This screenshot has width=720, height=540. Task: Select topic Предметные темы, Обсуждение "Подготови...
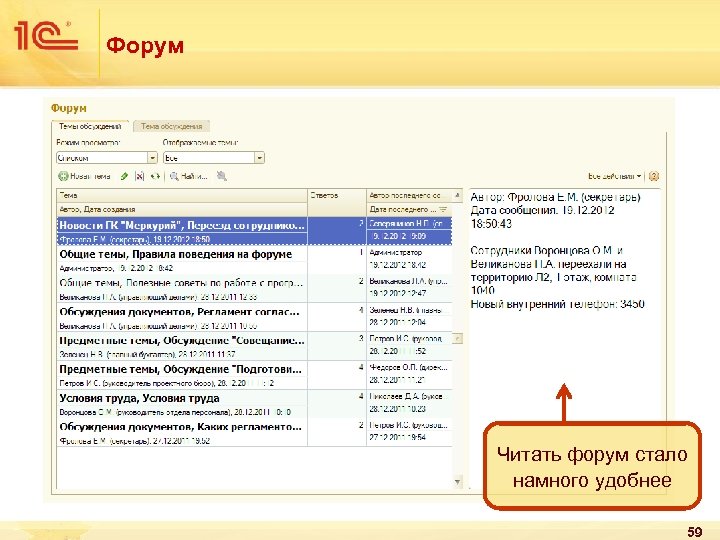[x=182, y=369]
